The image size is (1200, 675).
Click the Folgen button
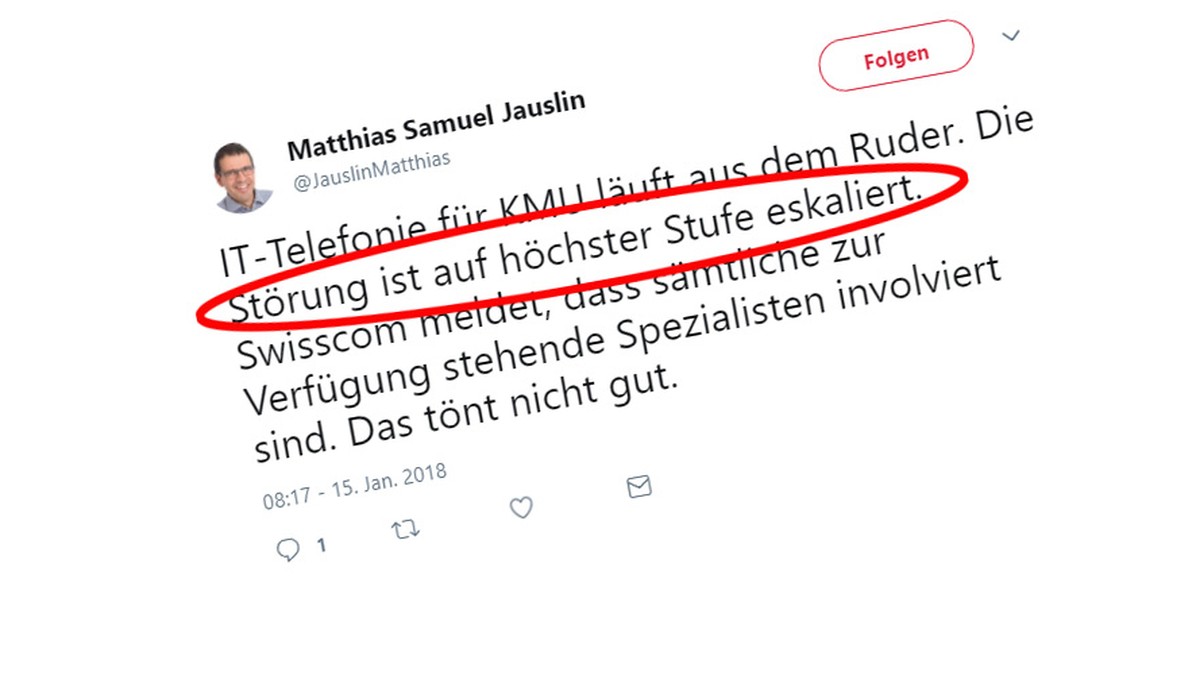895,56
